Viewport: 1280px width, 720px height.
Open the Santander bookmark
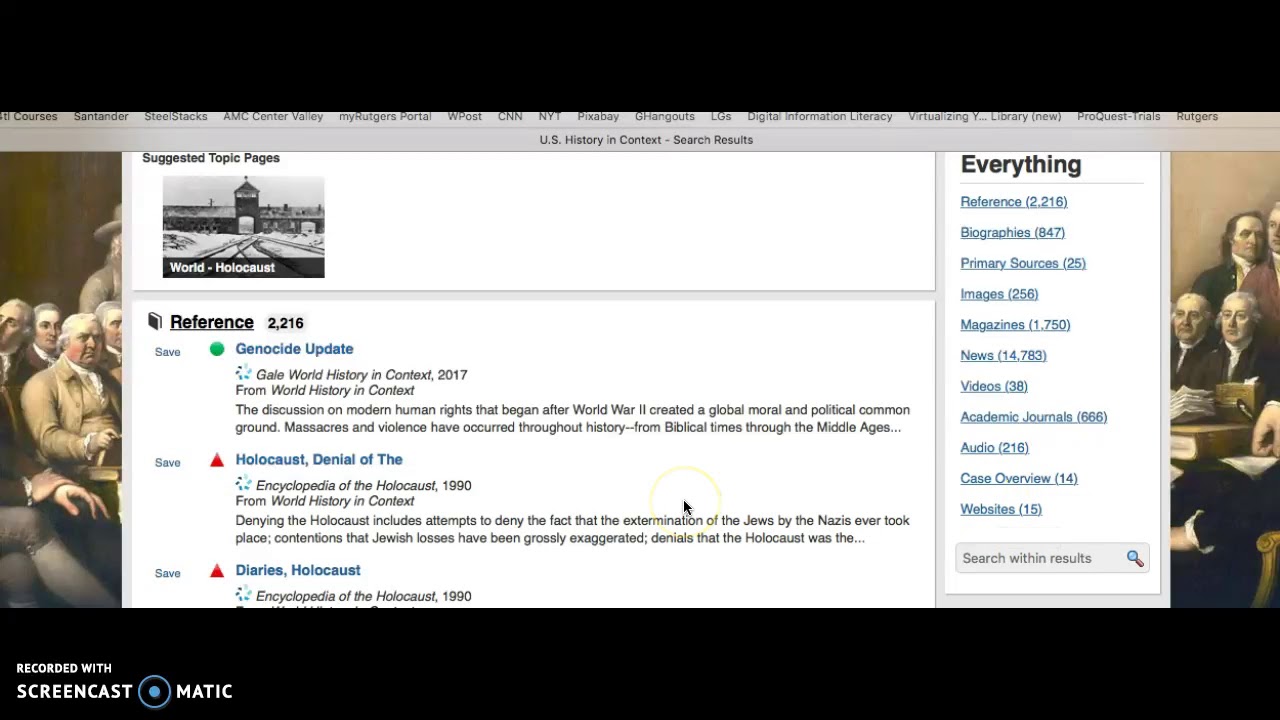pos(101,116)
